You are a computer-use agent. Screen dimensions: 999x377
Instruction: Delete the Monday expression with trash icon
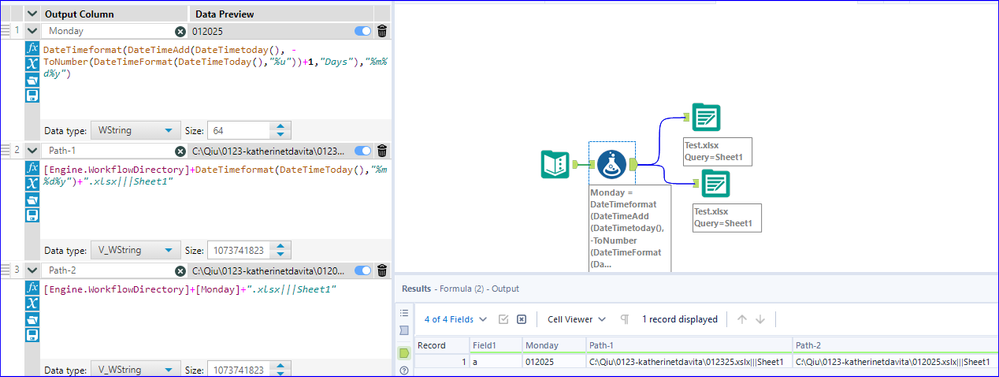tap(382, 31)
